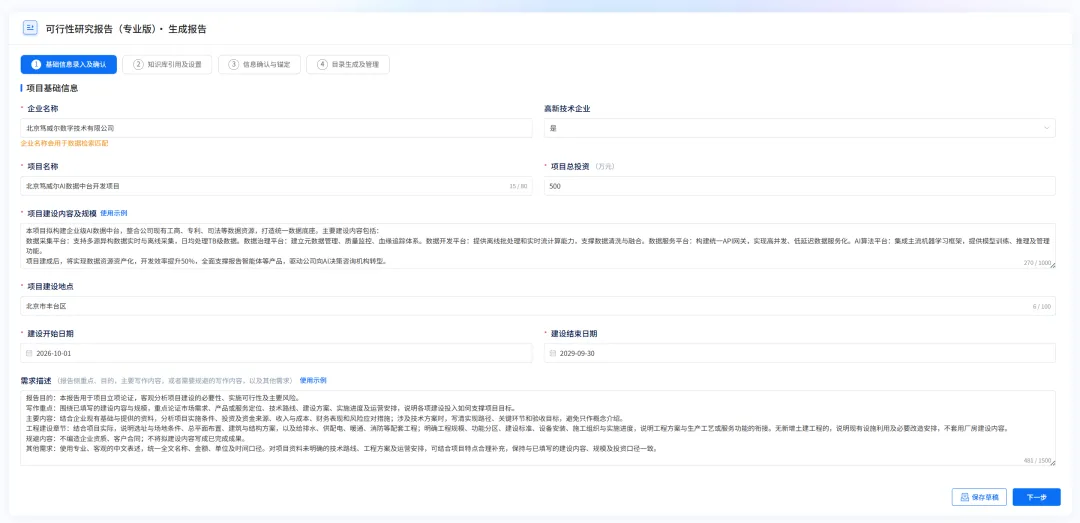Click the 15 / 80 character counter

coord(518,186)
